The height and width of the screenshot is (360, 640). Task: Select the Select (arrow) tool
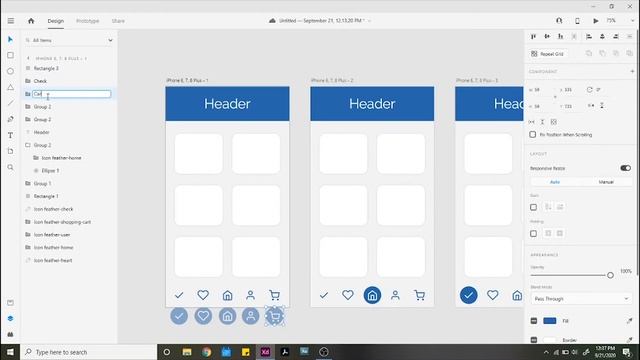[10, 39]
